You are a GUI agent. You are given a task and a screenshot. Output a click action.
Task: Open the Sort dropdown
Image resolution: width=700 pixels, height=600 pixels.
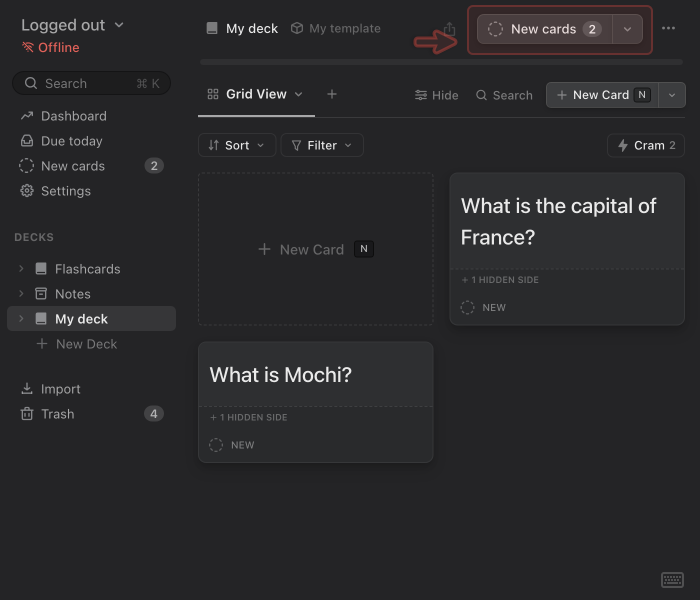point(237,145)
